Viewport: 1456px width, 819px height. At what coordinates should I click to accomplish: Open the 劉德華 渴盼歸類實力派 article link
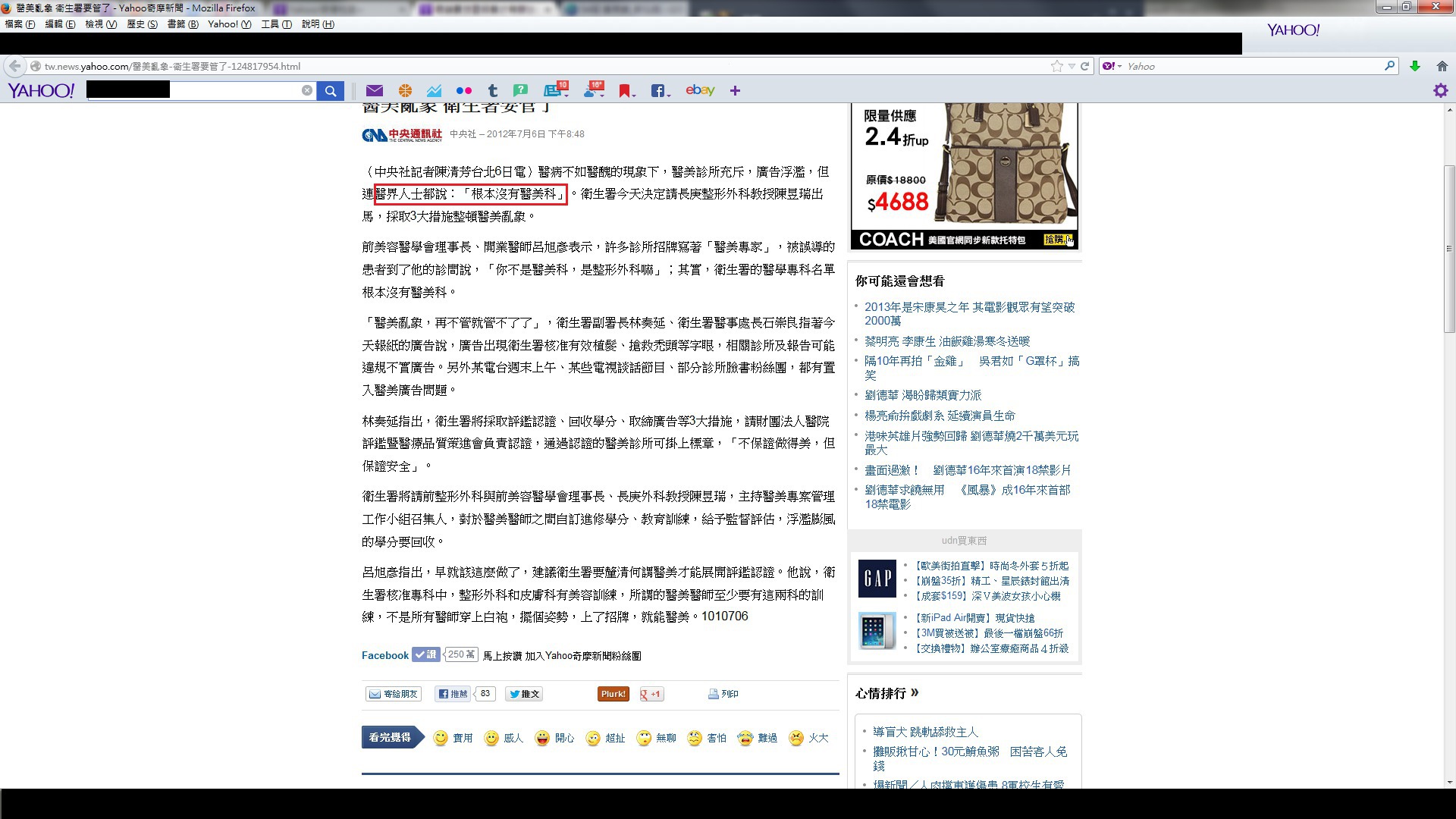(x=922, y=395)
